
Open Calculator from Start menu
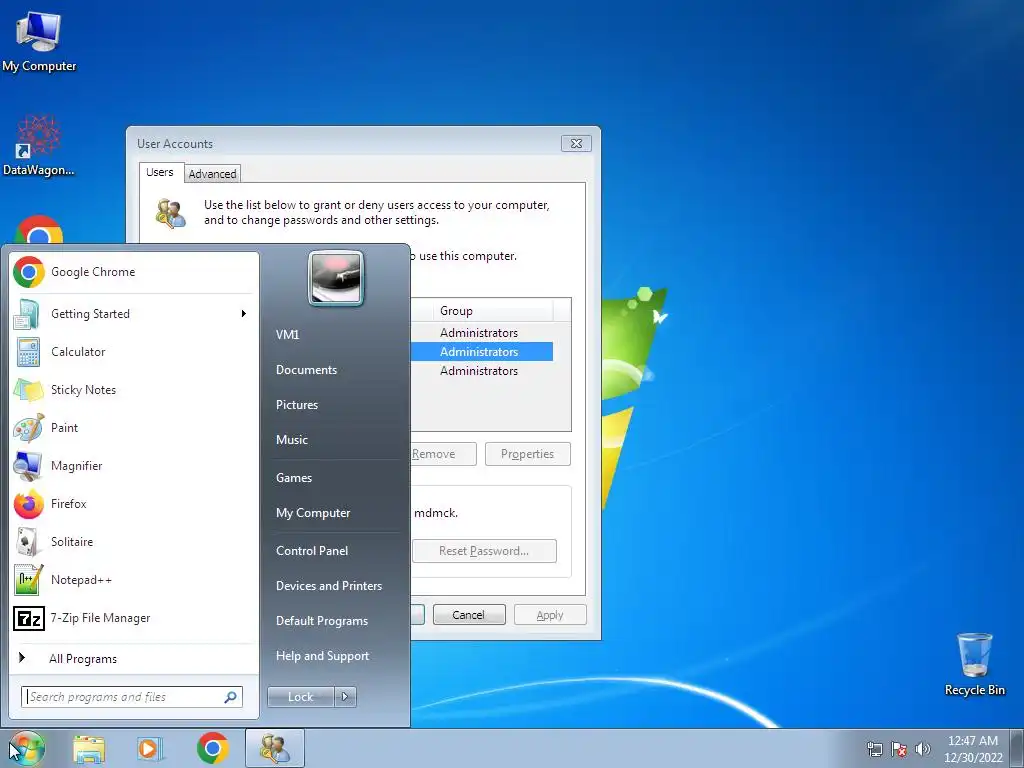click(135, 351)
